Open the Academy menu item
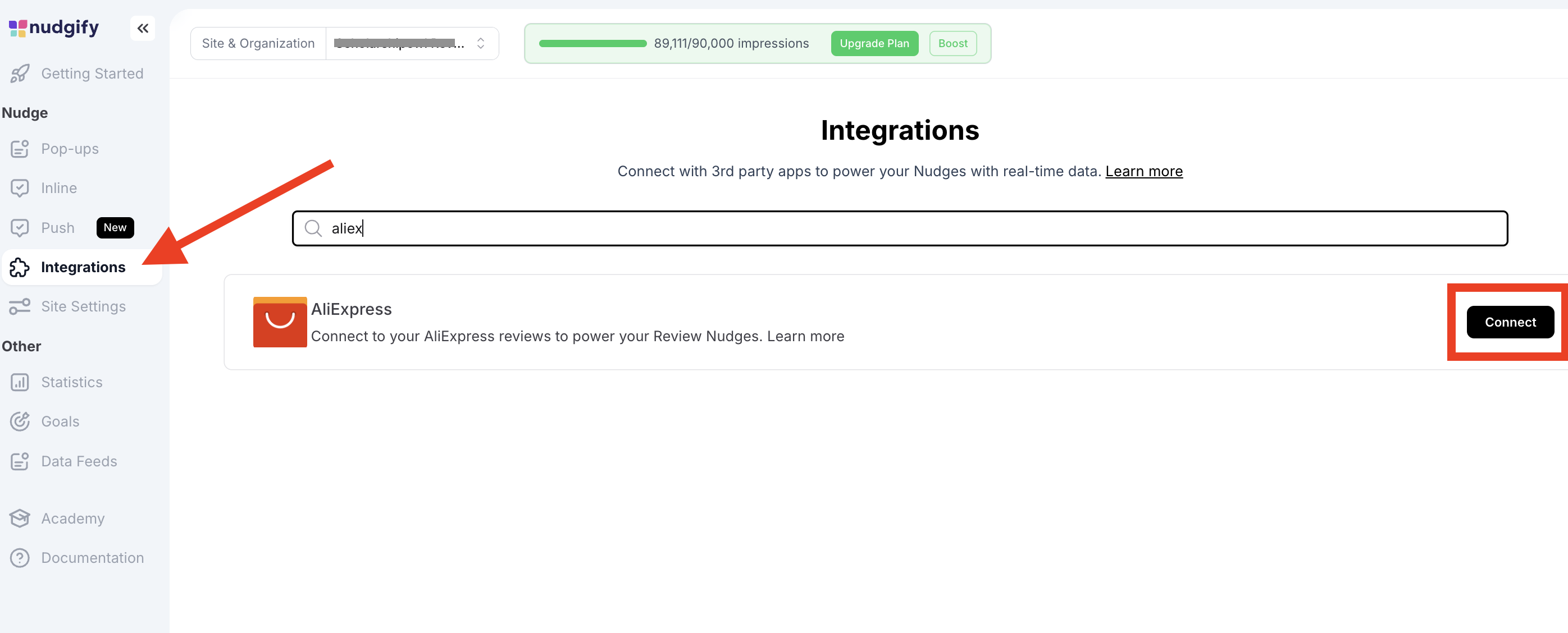 (x=72, y=519)
